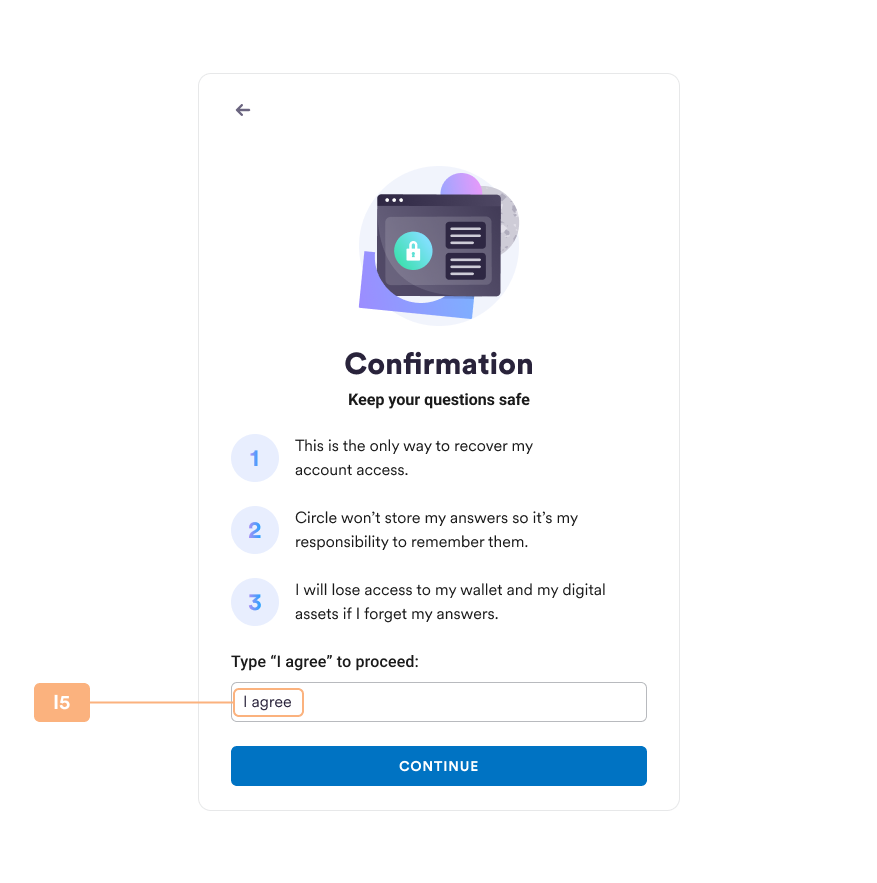Click the number 3 circle badge
The image size is (877, 883).
(x=255, y=602)
